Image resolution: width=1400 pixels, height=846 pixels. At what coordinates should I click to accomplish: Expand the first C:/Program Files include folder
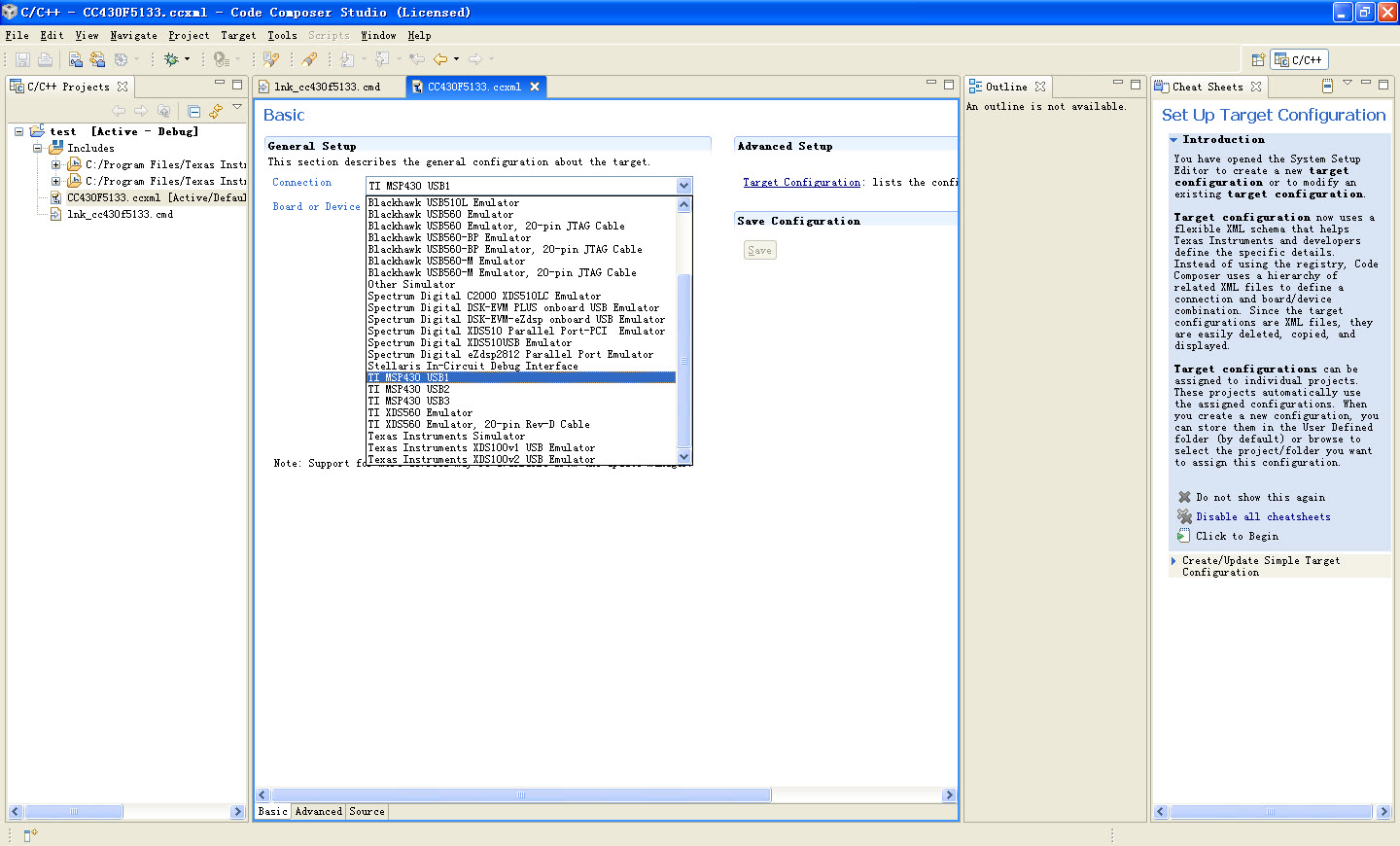(x=55, y=164)
